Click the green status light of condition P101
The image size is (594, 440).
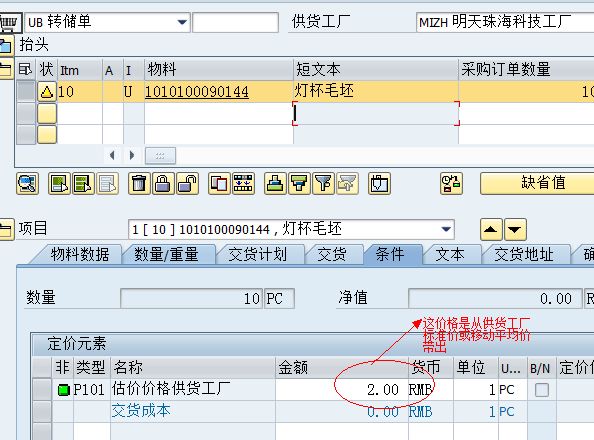pyautogui.click(x=64, y=390)
